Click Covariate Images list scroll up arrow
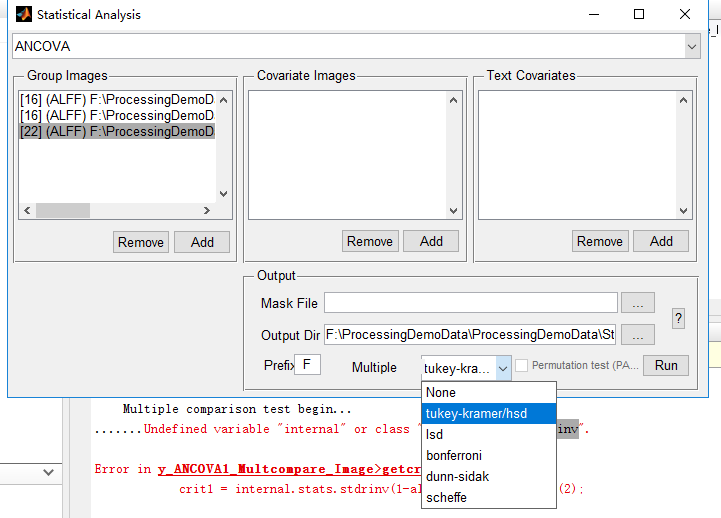721x518 pixels. tap(453, 100)
